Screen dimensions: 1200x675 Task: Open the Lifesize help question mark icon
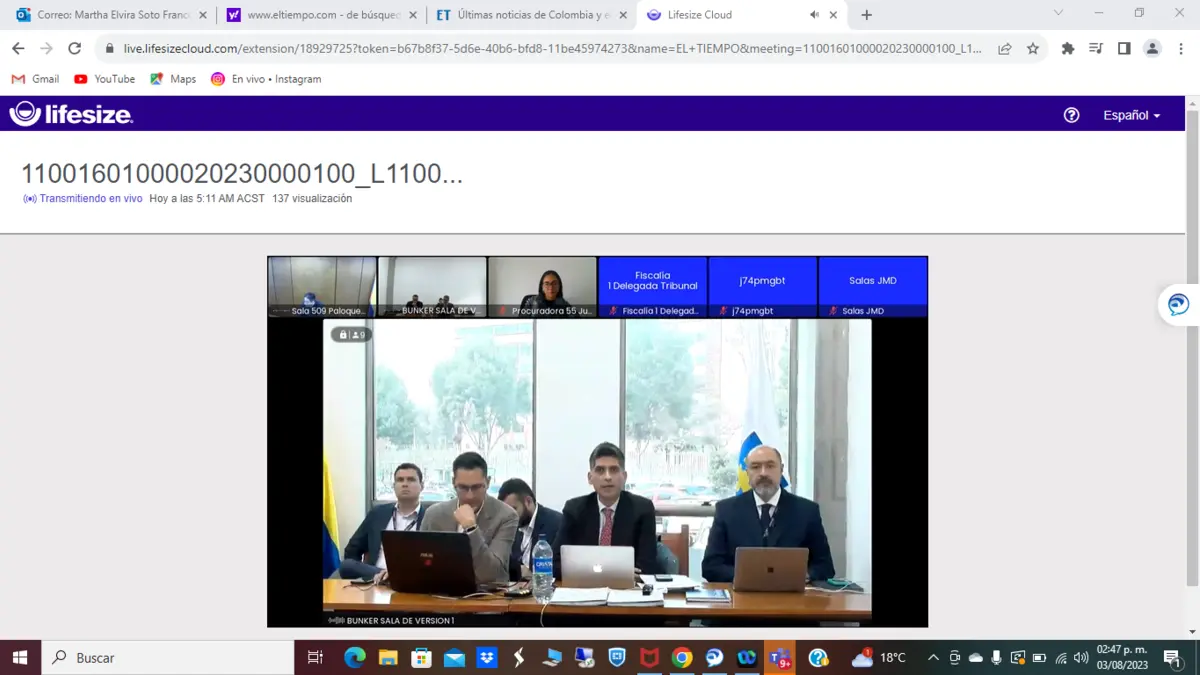point(1071,115)
